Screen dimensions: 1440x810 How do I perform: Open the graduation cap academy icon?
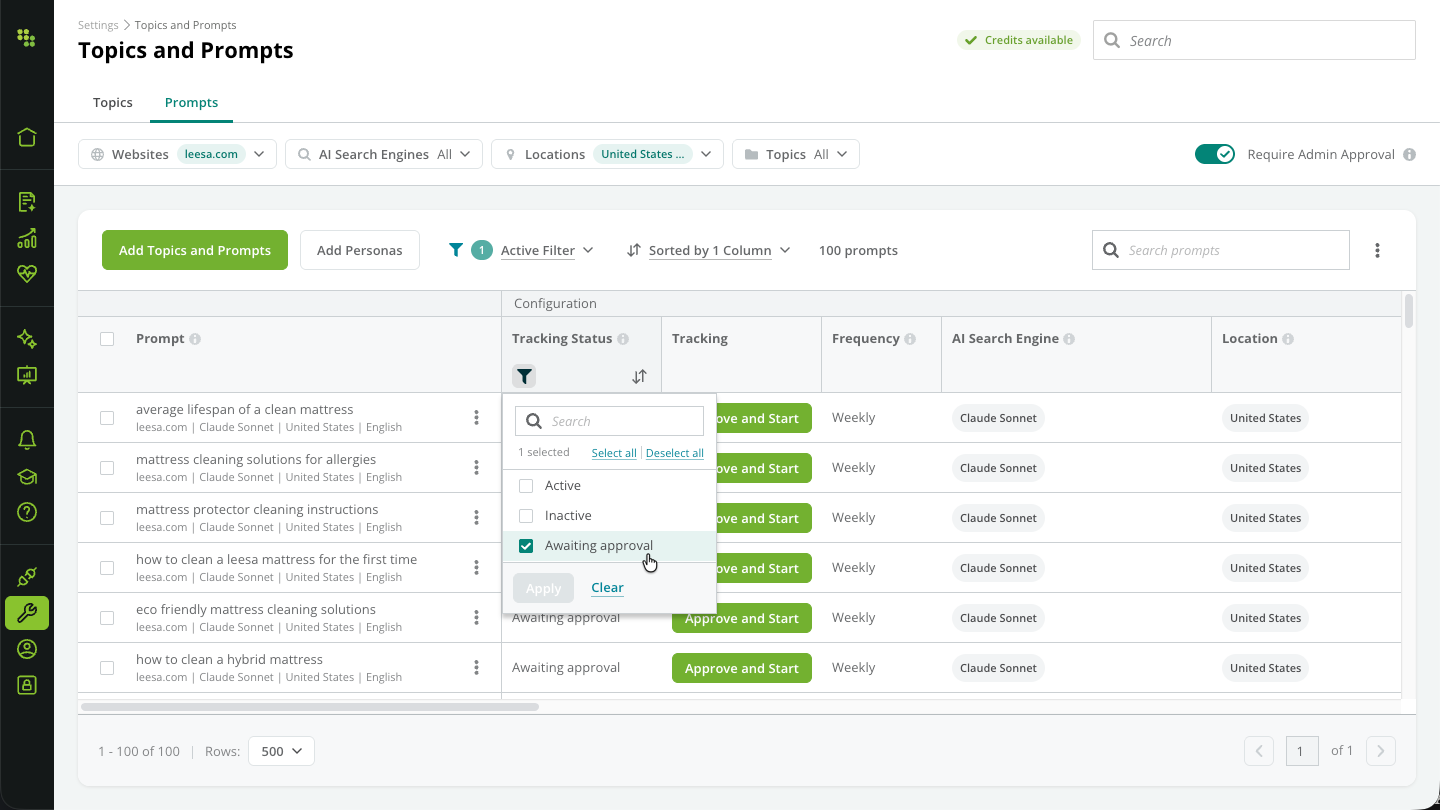(27, 477)
